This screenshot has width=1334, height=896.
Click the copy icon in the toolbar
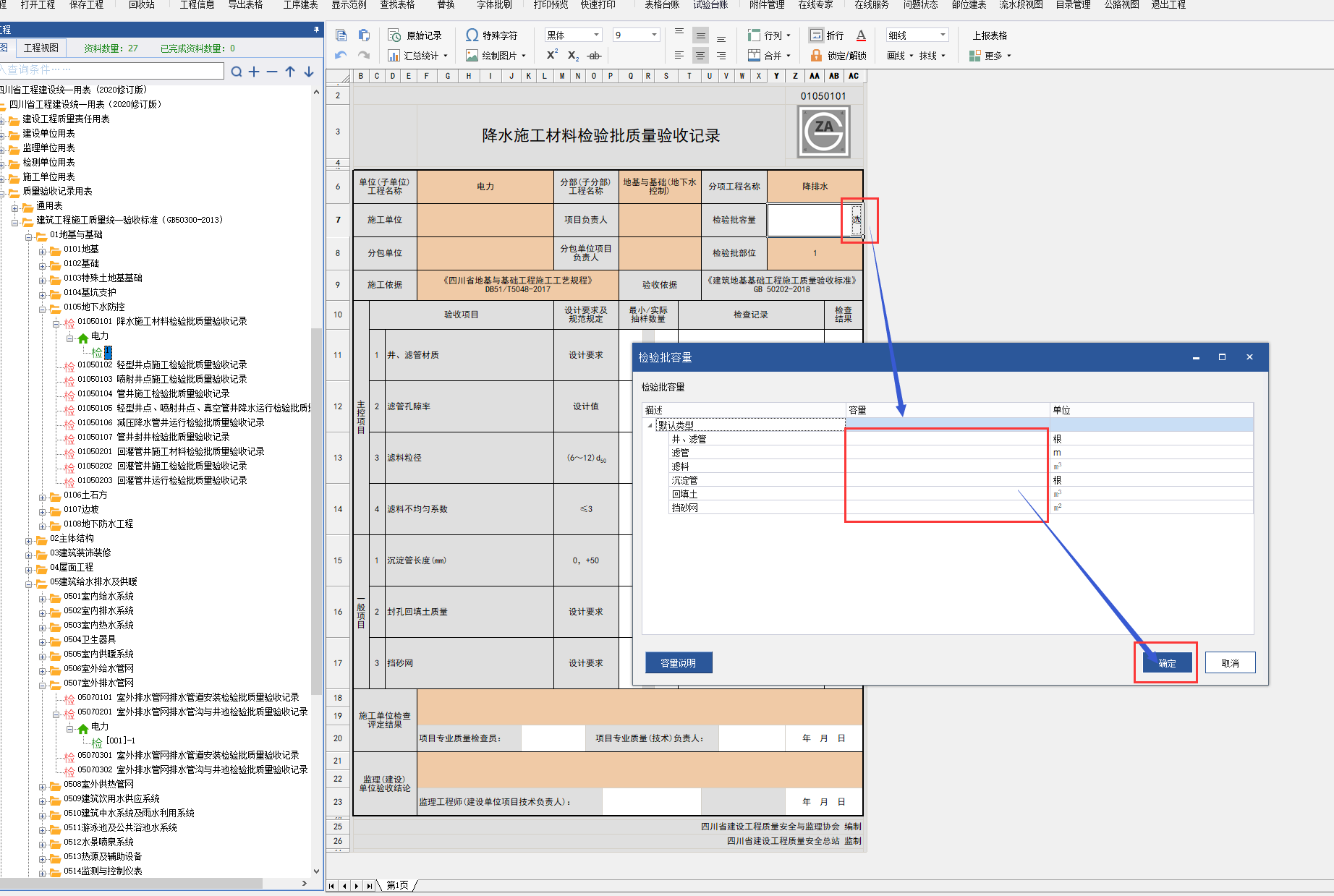tap(341, 35)
